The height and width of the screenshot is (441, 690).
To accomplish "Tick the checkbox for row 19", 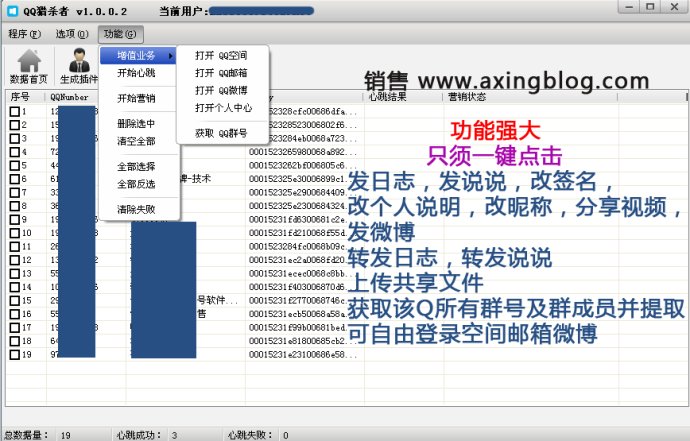I will tap(15, 354).
